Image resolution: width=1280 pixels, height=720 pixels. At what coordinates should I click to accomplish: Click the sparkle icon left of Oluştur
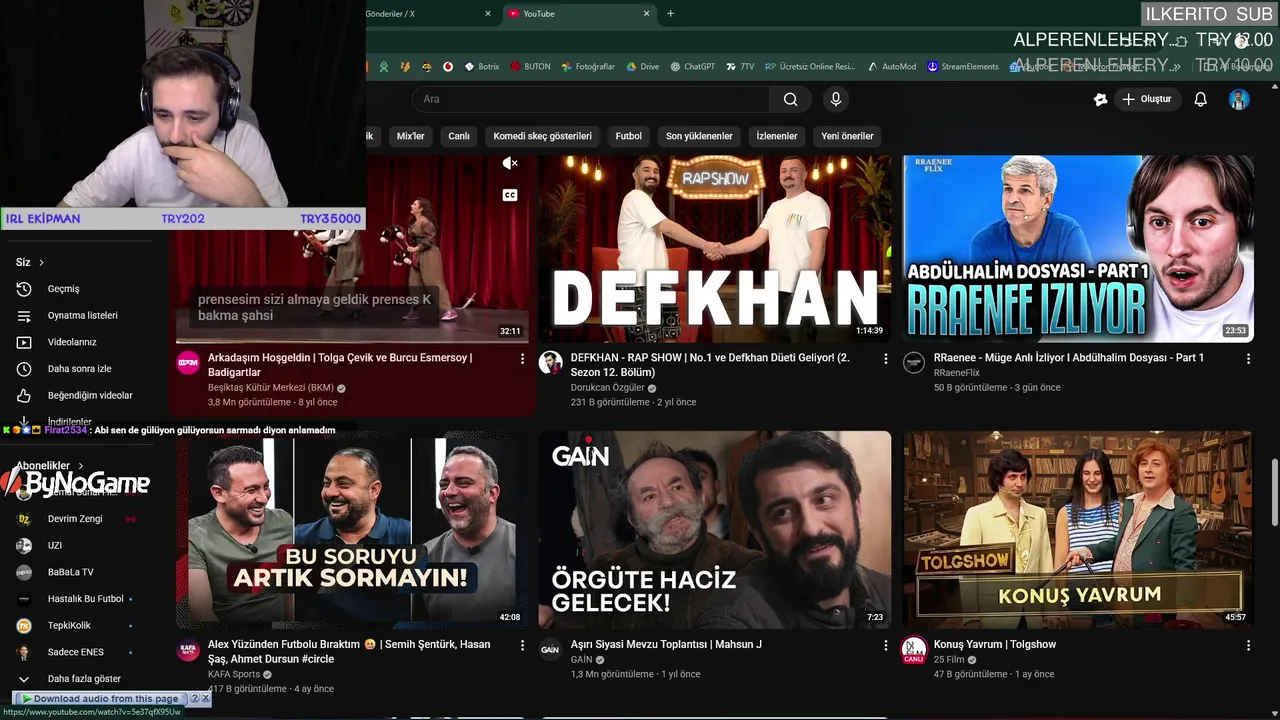[1100, 99]
